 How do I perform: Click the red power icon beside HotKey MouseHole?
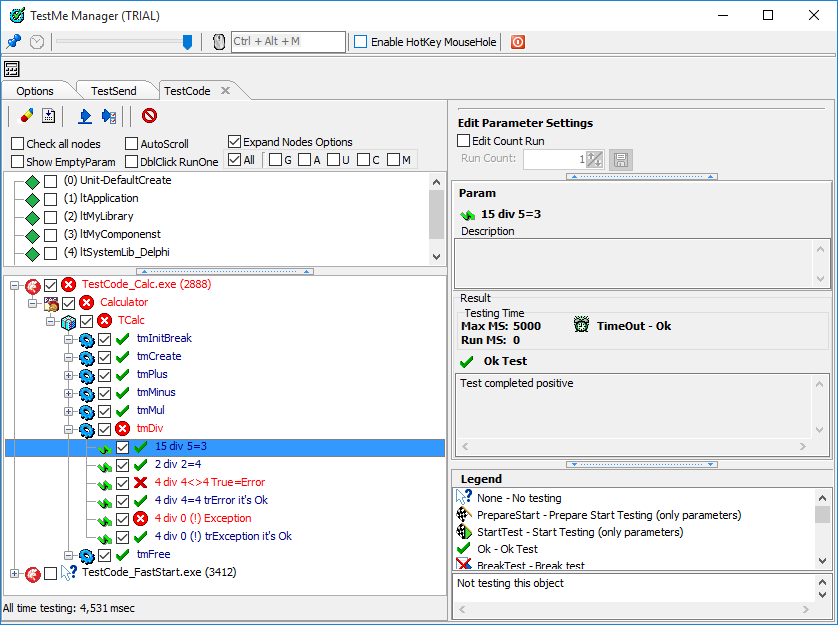click(x=518, y=42)
